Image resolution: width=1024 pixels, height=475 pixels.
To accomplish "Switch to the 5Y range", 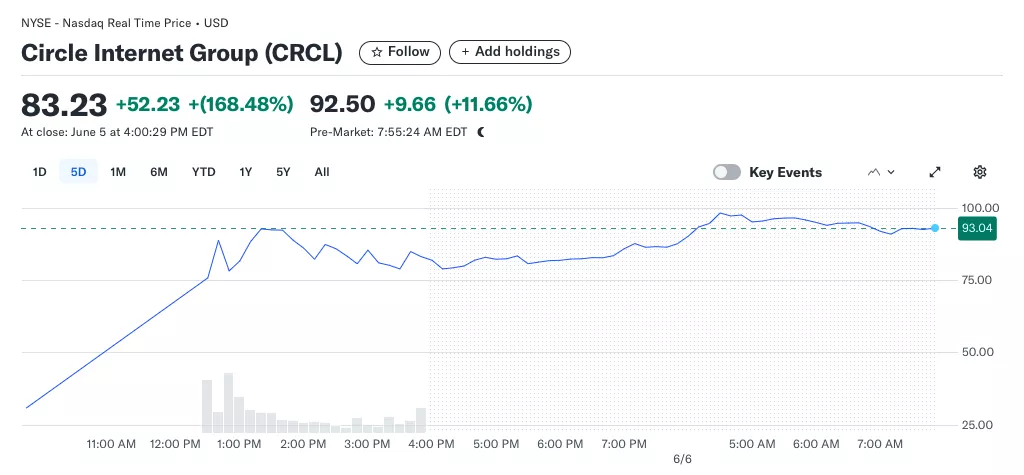I will (x=283, y=172).
